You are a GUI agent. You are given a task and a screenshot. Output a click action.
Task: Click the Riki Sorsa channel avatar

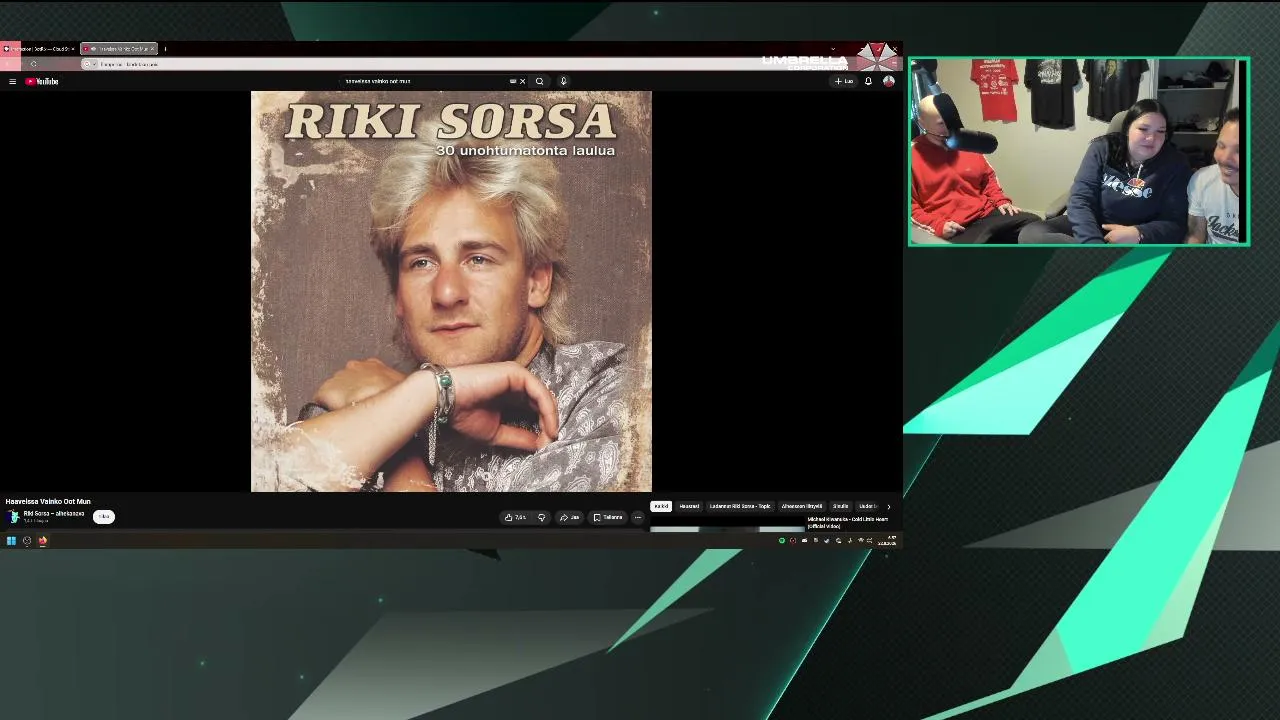13,516
